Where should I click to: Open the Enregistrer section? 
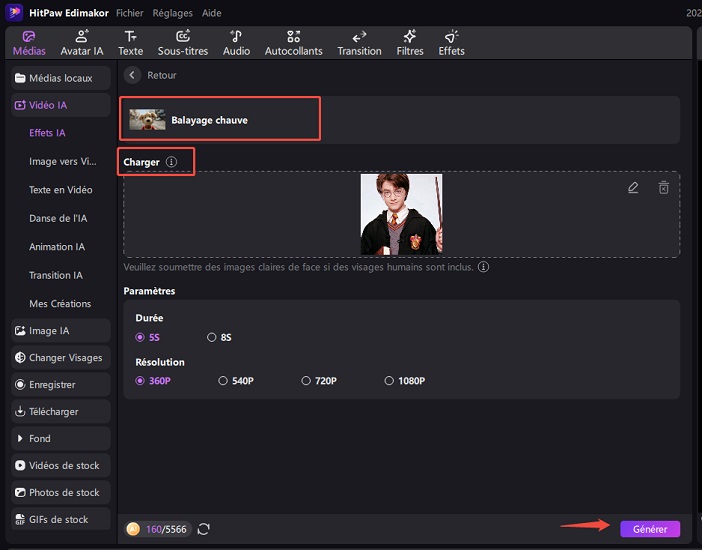tap(61, 384)
